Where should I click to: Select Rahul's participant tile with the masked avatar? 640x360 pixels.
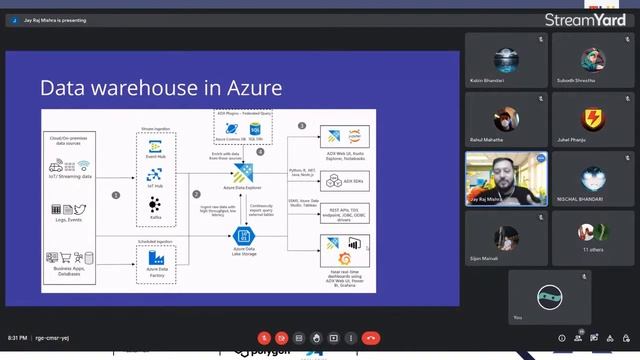coord(506,120)
